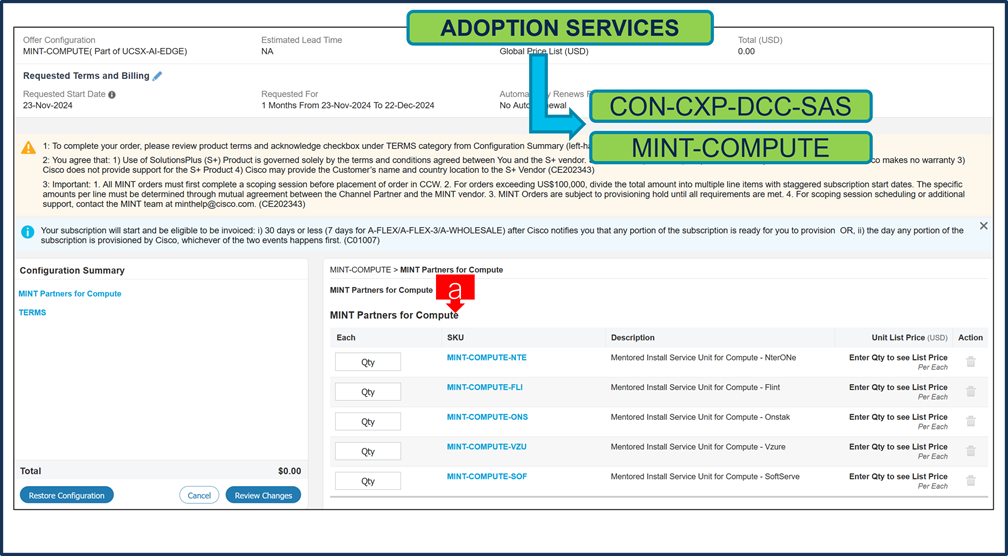This screenshot has height=556, width=1008.
Task: Click the Requested Start Date value 23-Nov-2024
Action: click(x=48, y=105)
